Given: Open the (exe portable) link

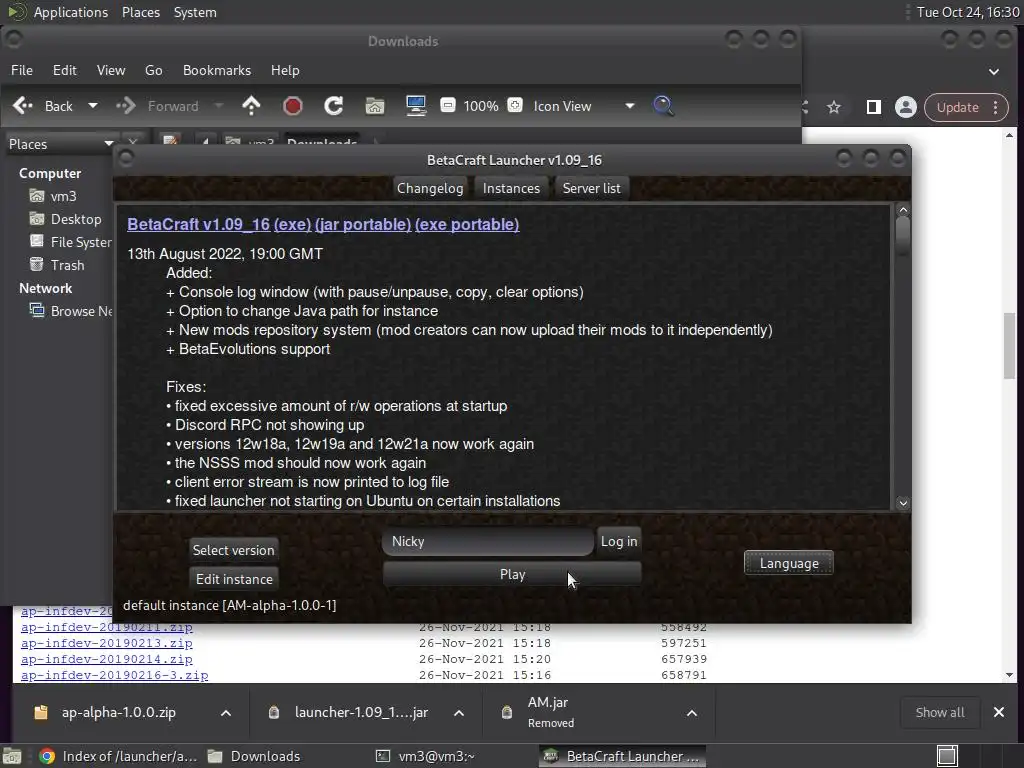Looking at the screenshot, I should point(467,224).
